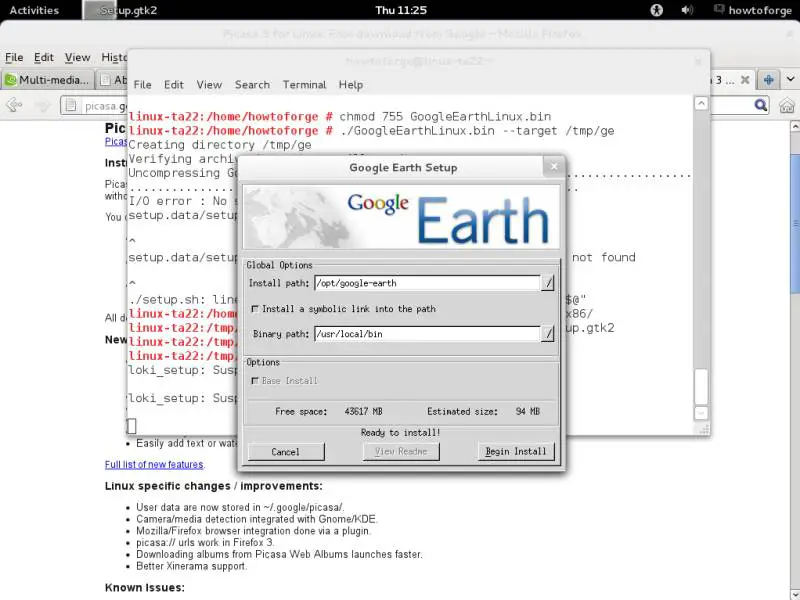Open the Full list of new features link
The height and width of the screenshot is (600, 800).
tap(155, 464)
